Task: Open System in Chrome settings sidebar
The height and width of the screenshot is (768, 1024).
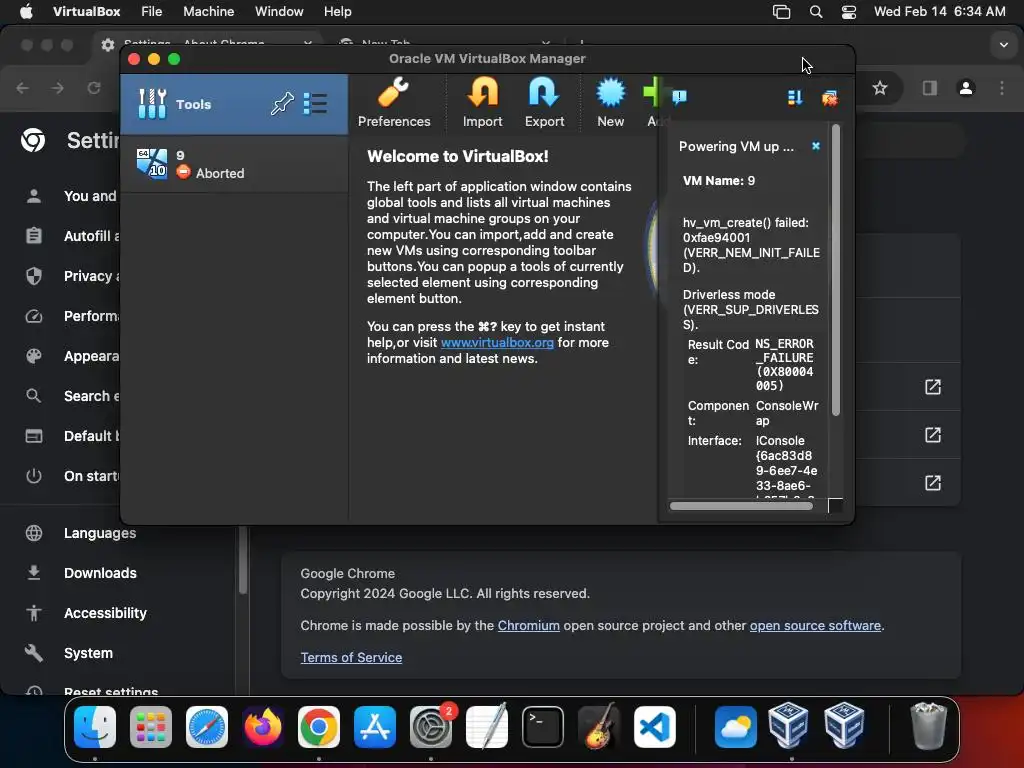Action: point(88,653)
